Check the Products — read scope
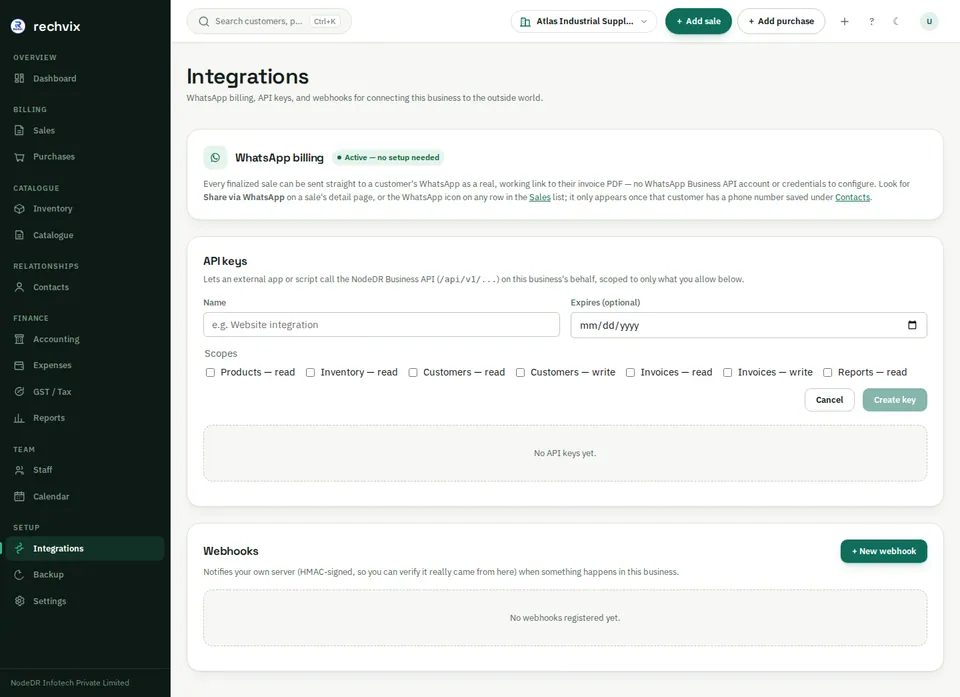Image resolution: width=960 pixels, height=697 pixels. click(x=210, y=372)
